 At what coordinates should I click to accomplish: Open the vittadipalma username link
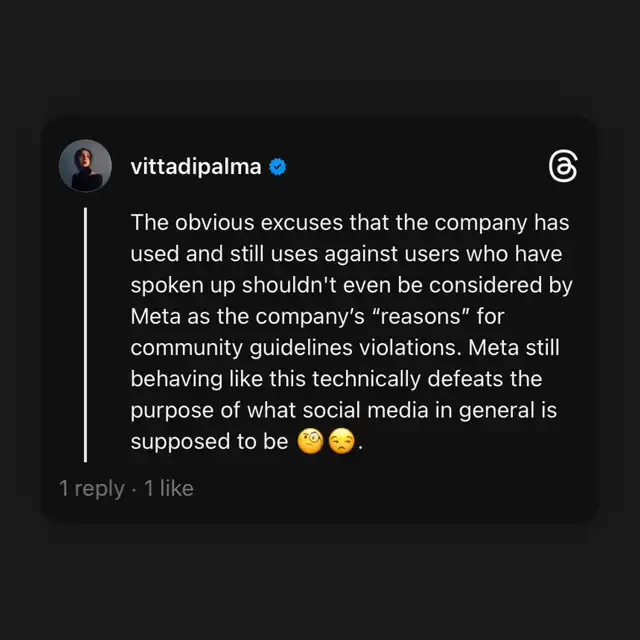pyautogui.click(x=196, y=167)
